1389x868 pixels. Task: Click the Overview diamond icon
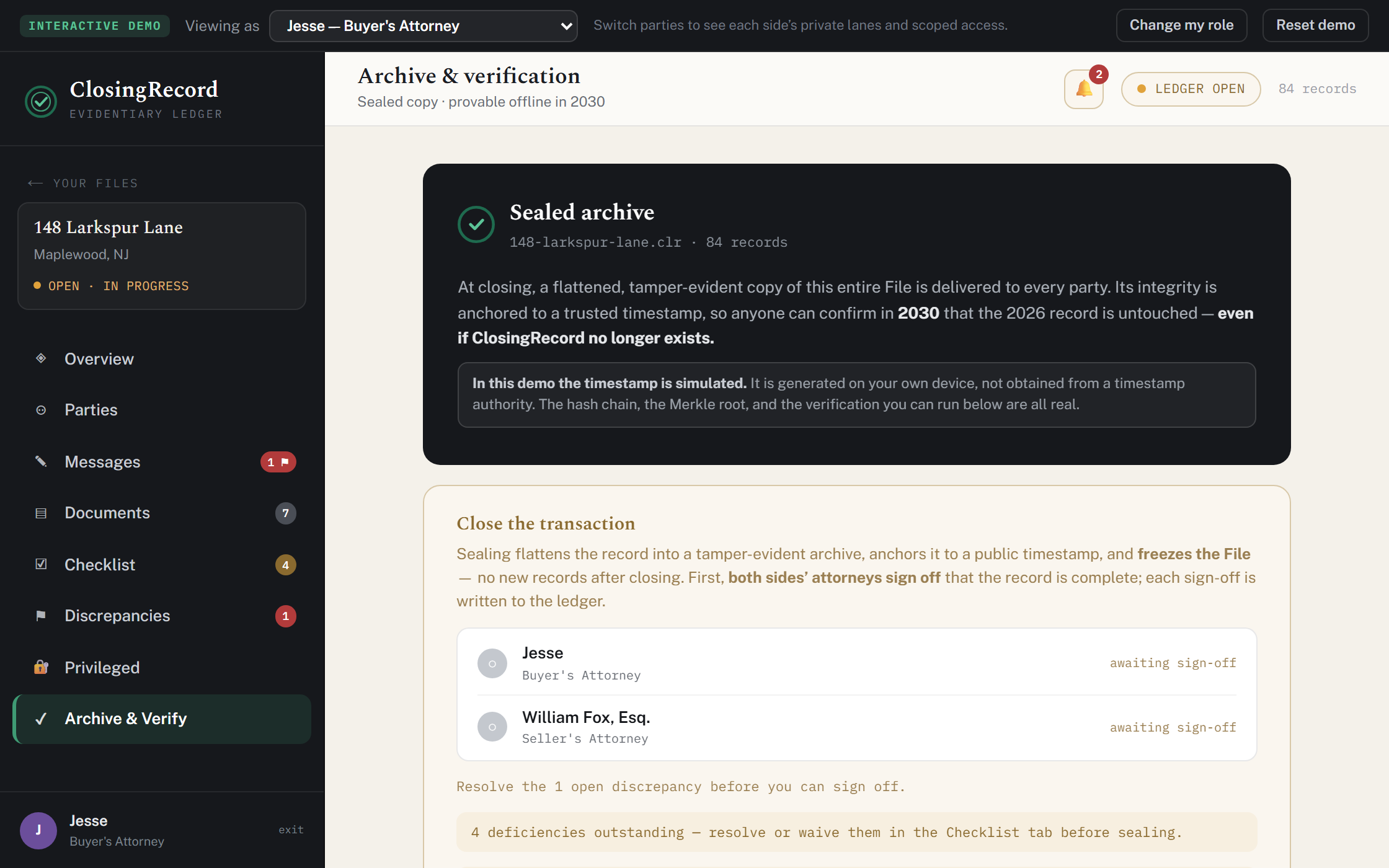click(41, 358)
